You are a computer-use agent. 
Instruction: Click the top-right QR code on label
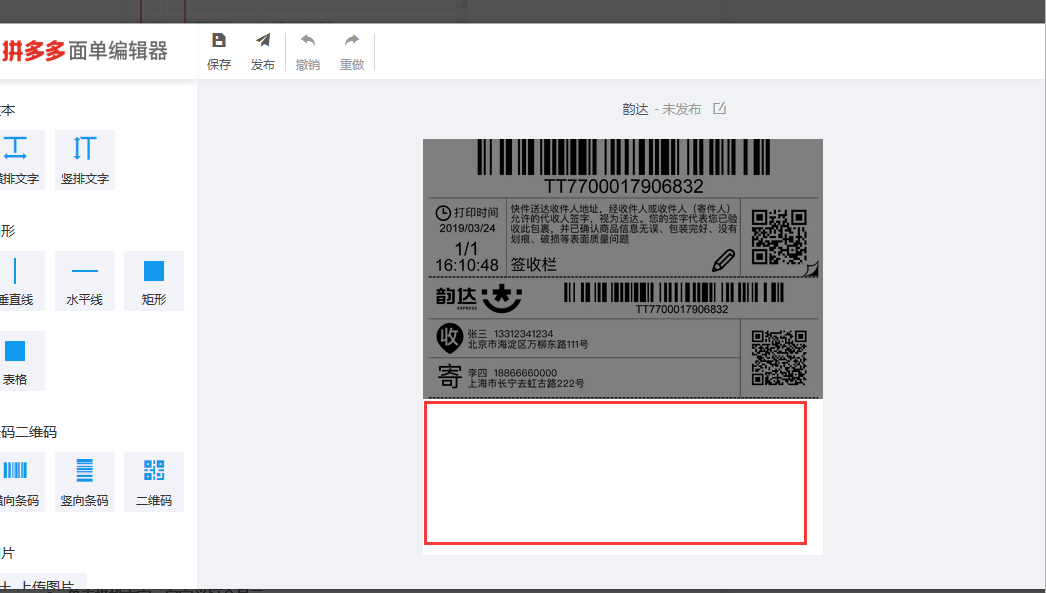click(x=779, y=237)
